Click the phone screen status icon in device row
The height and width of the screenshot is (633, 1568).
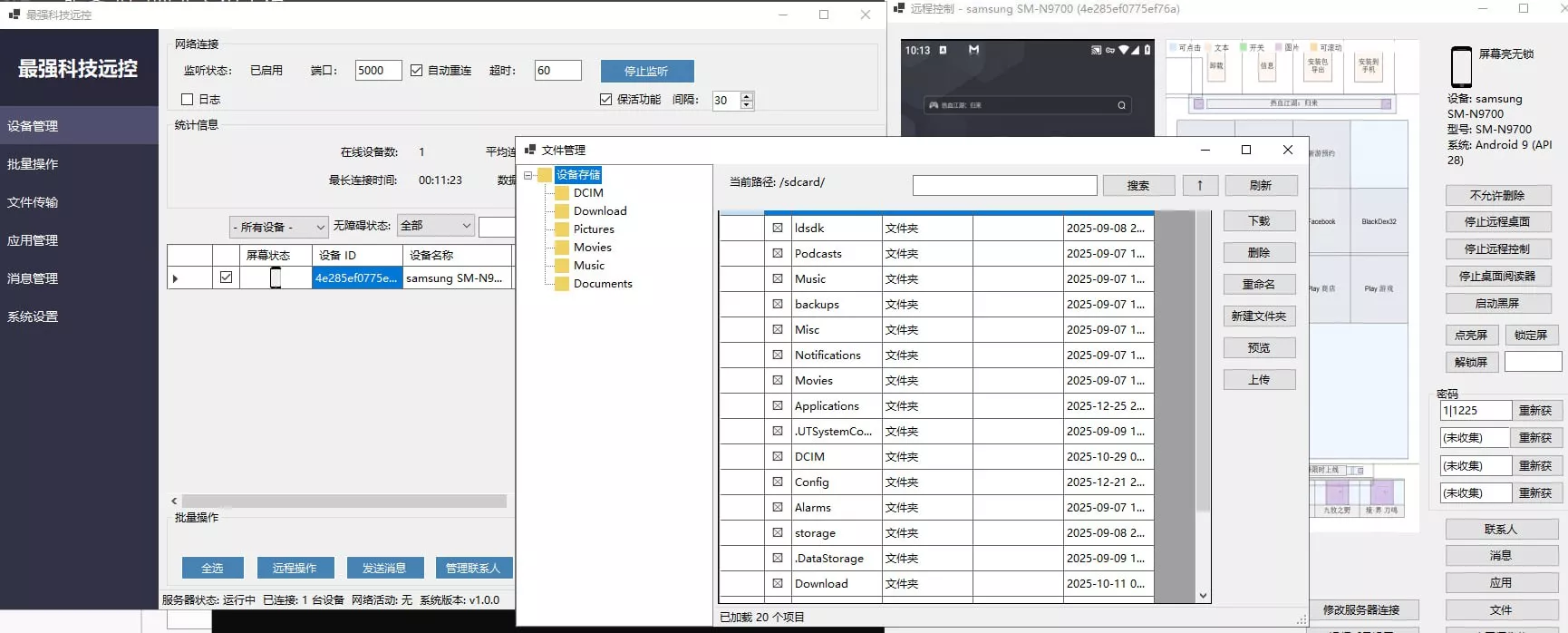pos(276,278)
